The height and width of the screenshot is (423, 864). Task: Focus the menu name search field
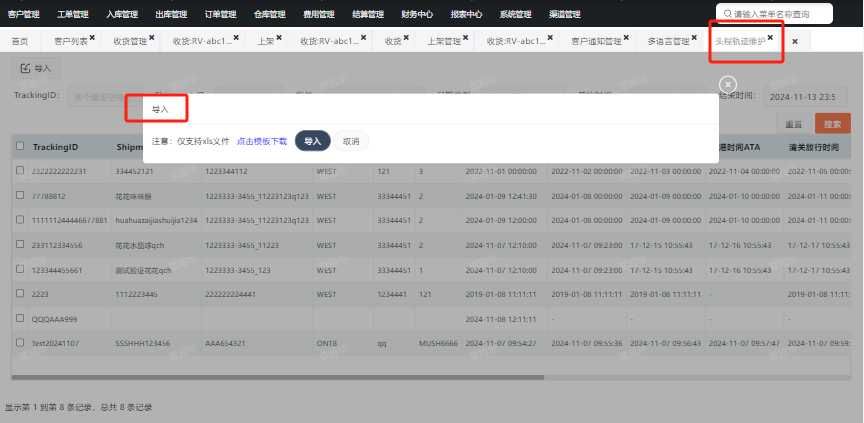point(774,14)
